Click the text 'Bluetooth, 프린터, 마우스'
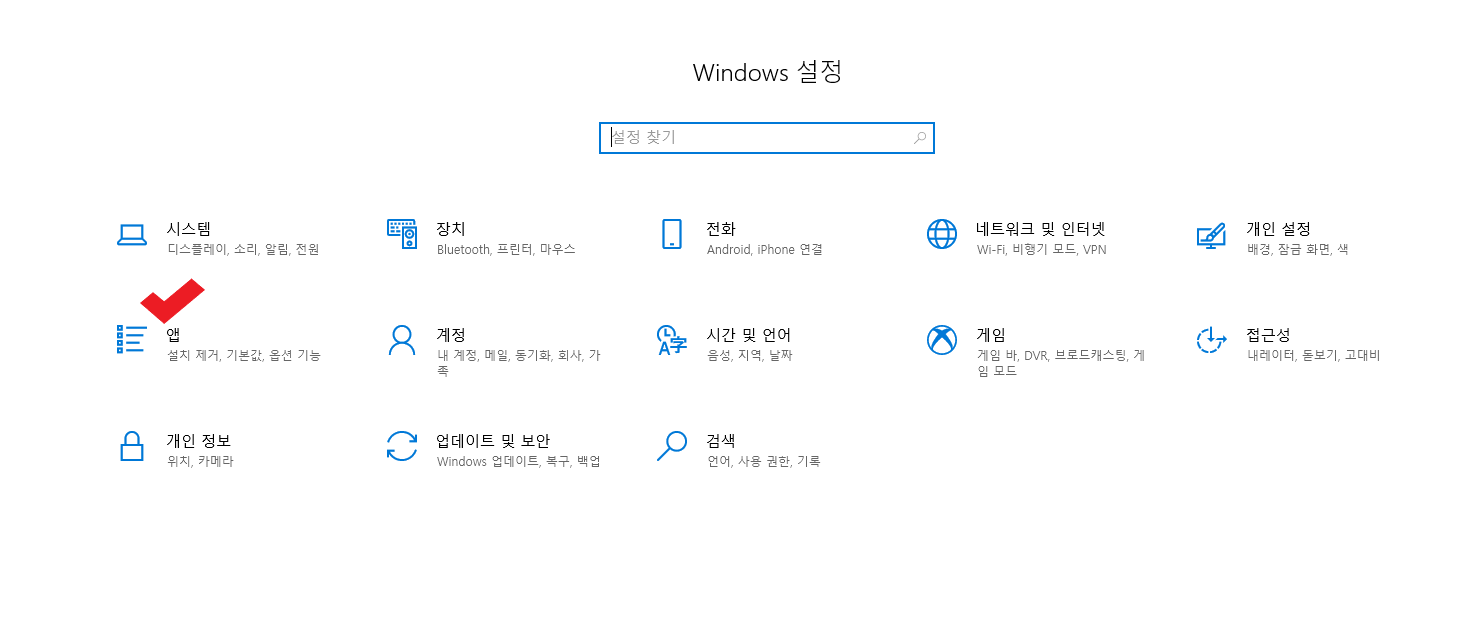 506,250
